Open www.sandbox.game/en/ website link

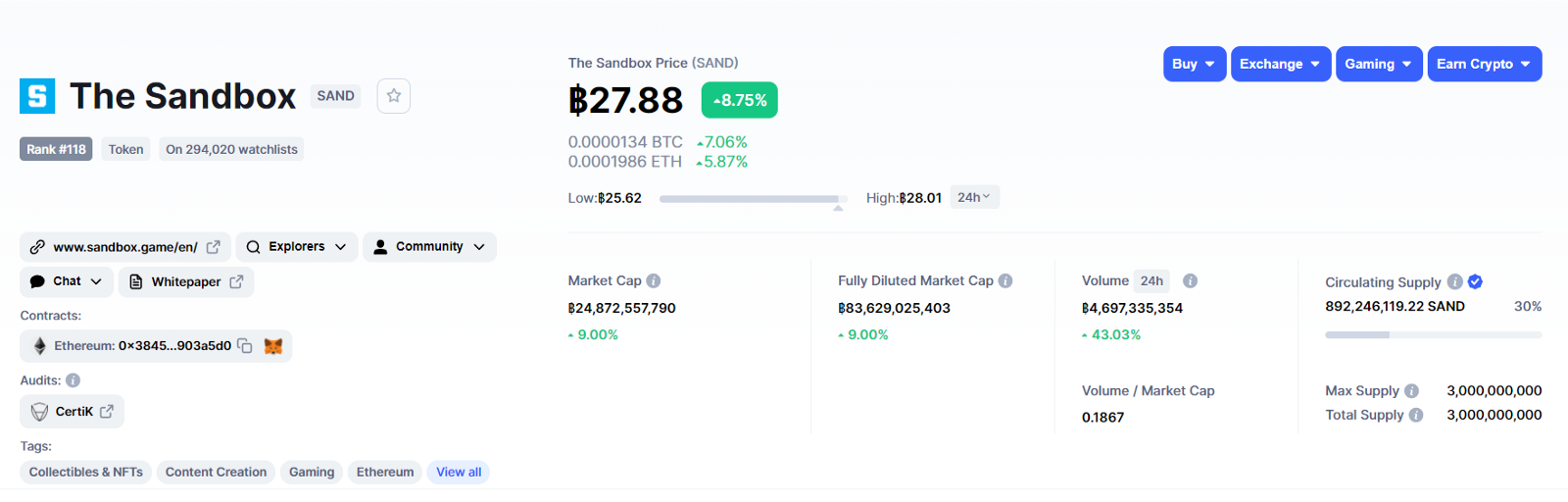point(125,247)
